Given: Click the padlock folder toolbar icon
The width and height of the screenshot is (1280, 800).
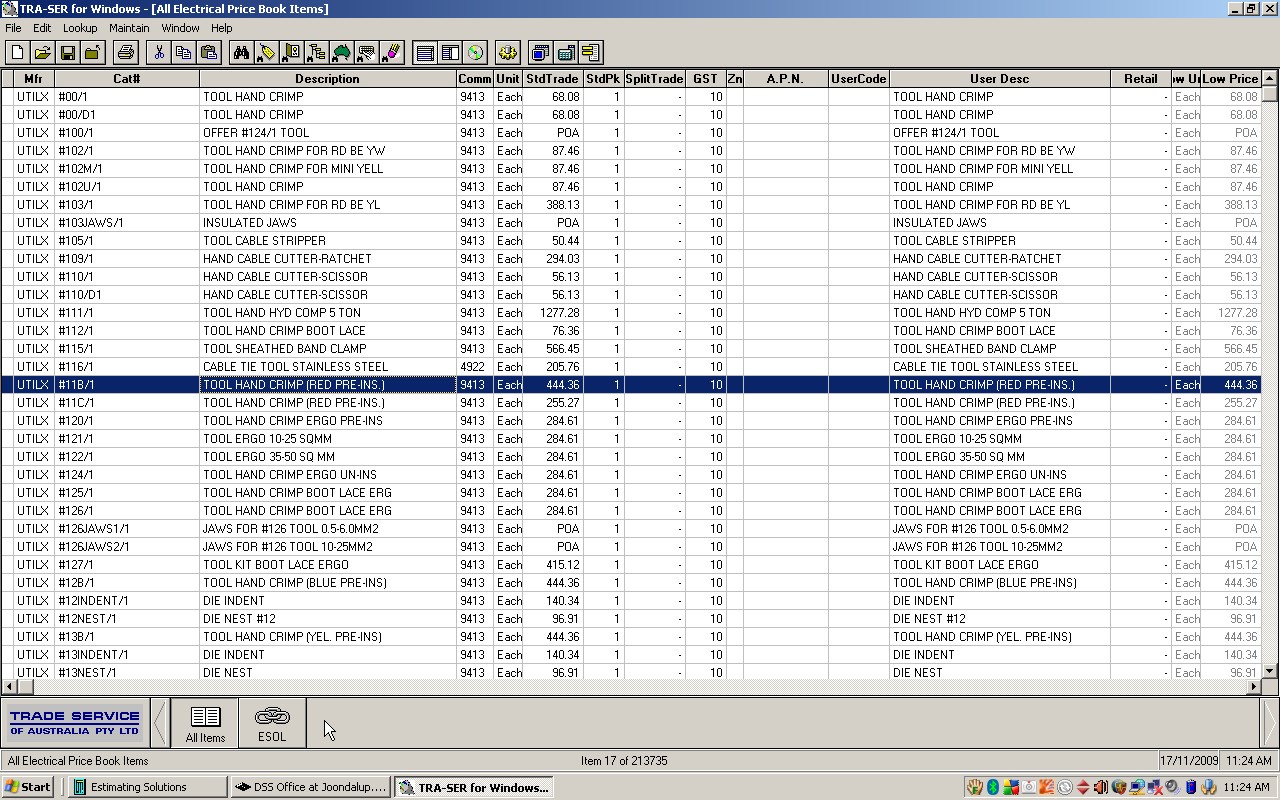Looking at the screenshot, I should [x=92, y=53].
